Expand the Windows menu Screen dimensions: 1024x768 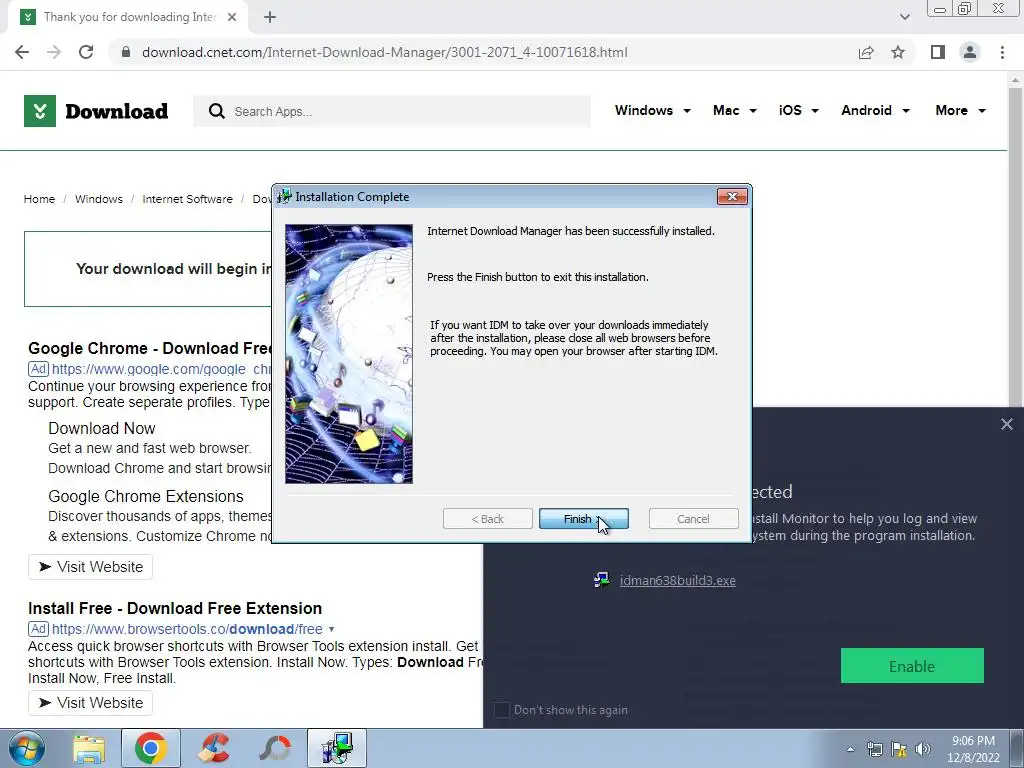(x=652, y=110)
